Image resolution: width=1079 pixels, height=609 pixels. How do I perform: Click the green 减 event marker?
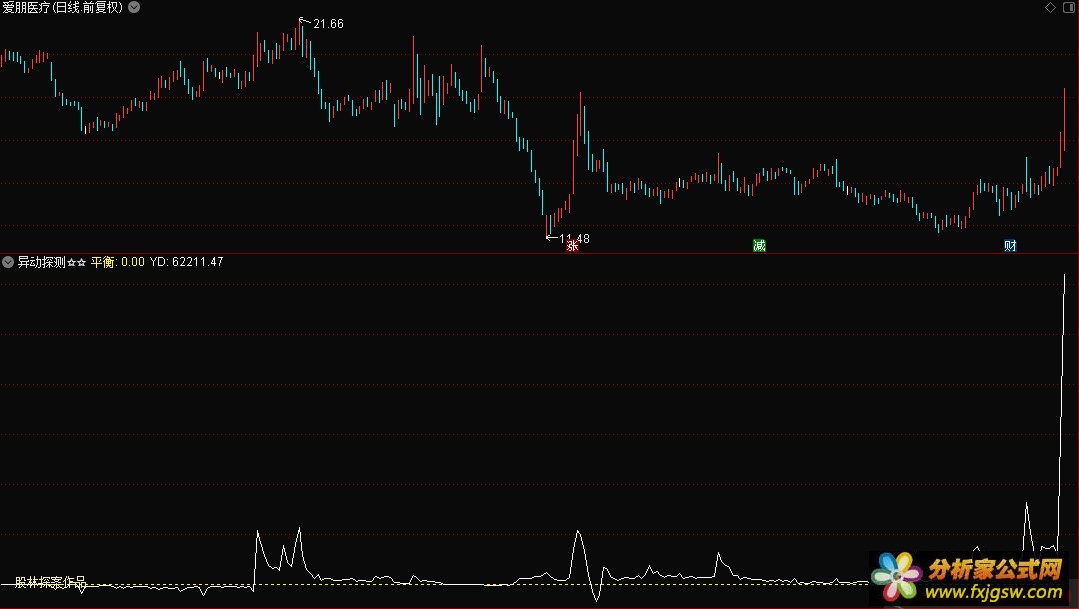click(x=759, y=246)
